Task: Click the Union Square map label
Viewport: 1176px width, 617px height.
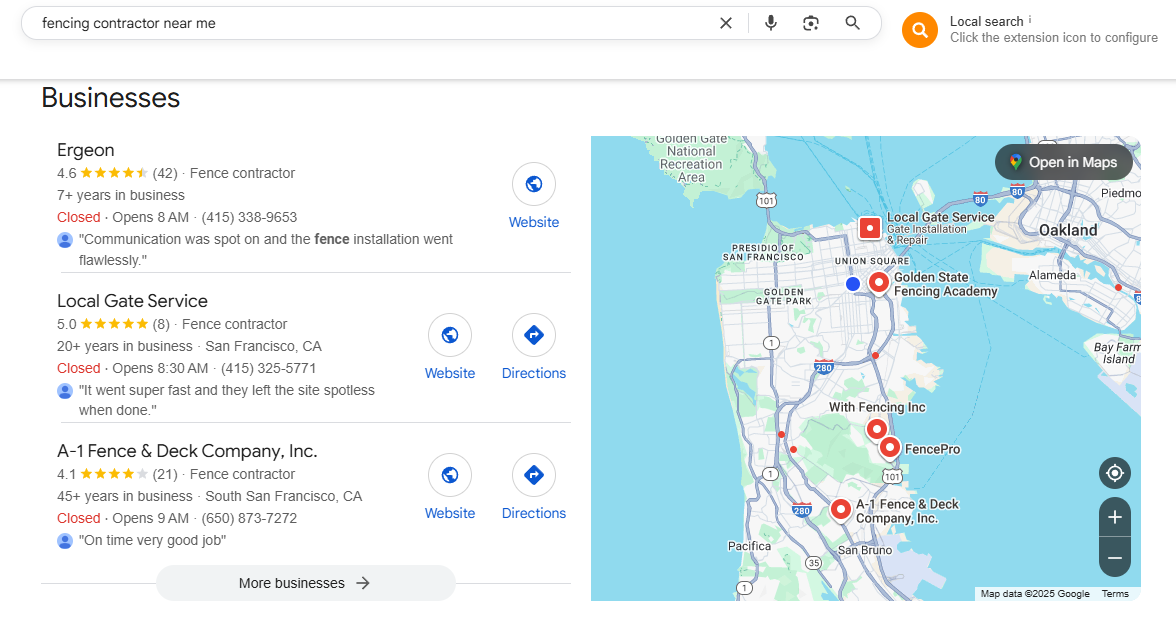Action: 872,261
